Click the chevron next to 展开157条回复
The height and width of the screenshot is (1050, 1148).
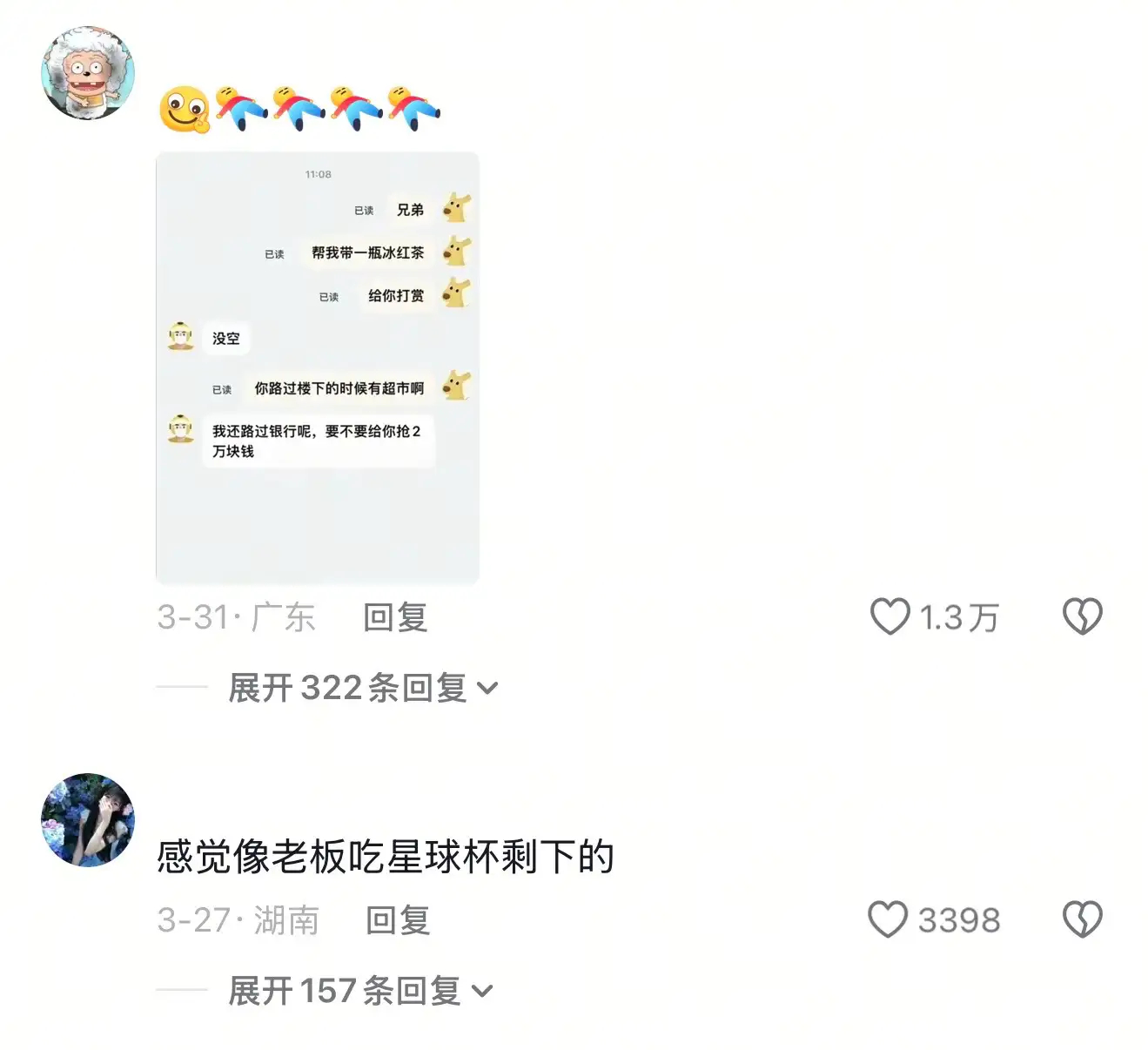[x=482, y=992]
